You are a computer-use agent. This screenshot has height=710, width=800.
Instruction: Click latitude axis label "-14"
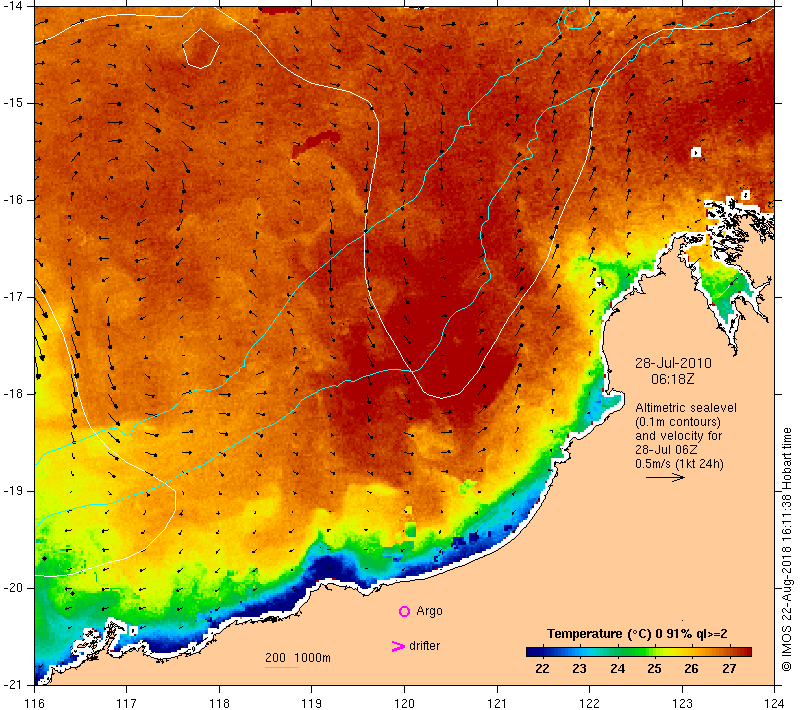tap(13, 6)
